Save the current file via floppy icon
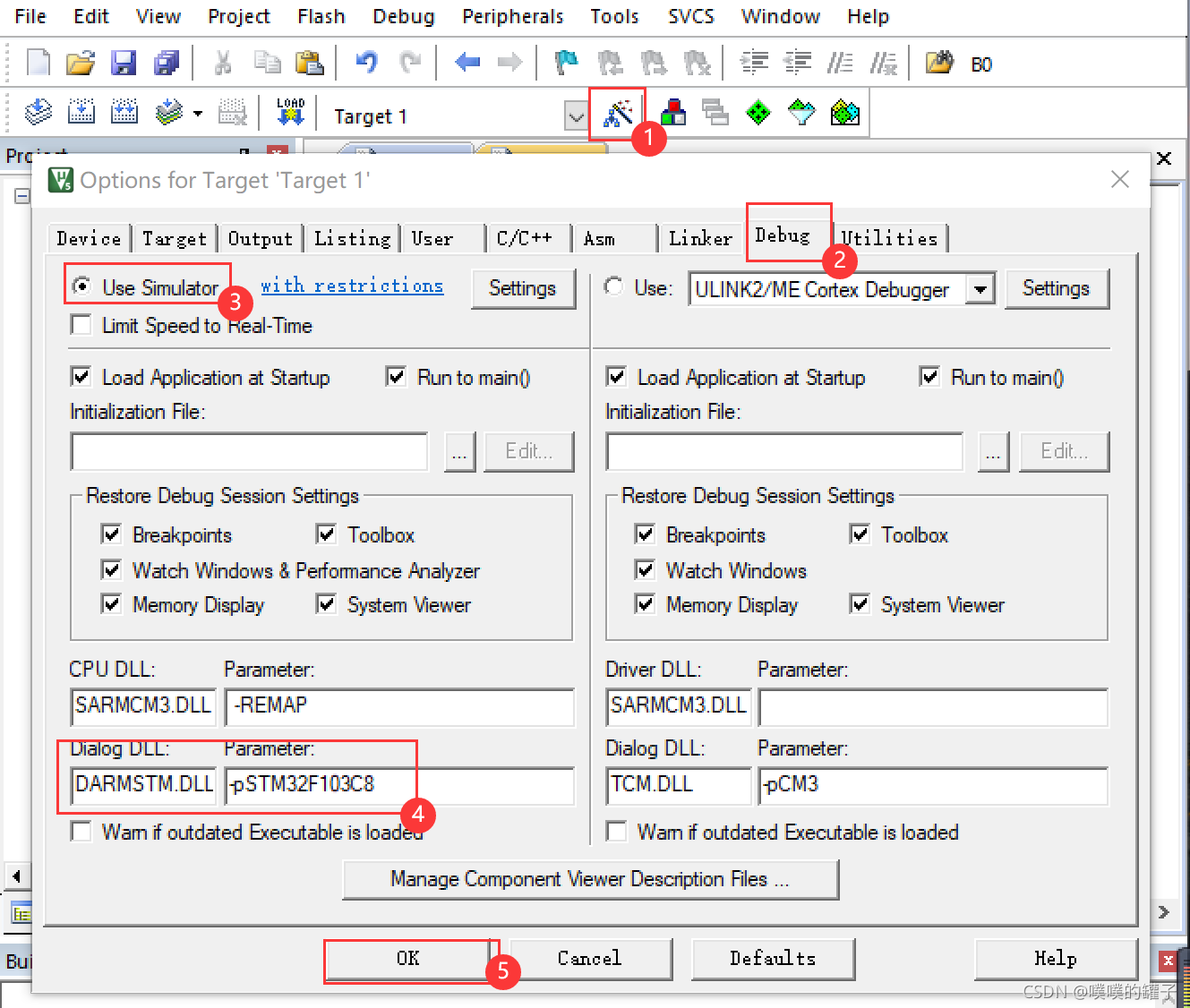Screen dimensions: 1190x1008 [124, 63]
